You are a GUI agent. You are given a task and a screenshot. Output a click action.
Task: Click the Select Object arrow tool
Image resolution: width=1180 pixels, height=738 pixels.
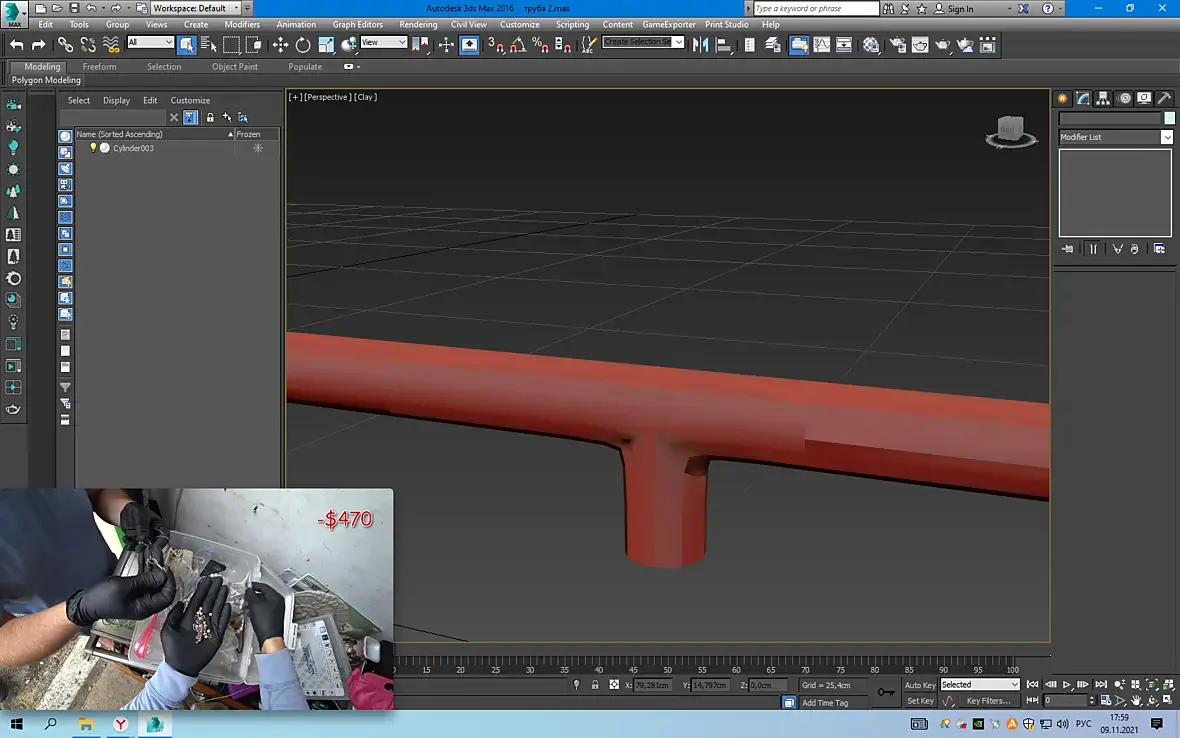coord(186,45)
